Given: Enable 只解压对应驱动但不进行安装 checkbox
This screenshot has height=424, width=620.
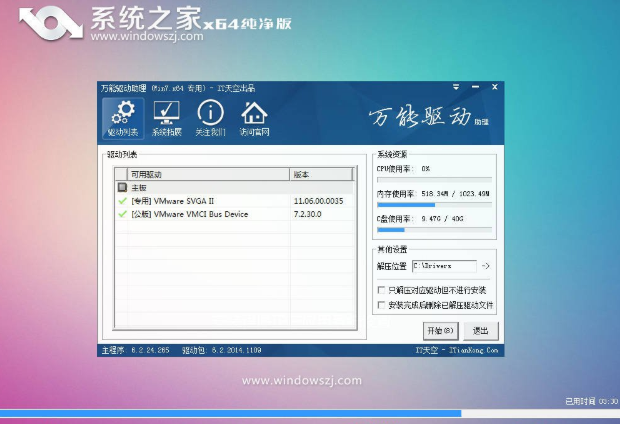Looking at the screenshot, I should pyautogui.click(x=381, y=290).
